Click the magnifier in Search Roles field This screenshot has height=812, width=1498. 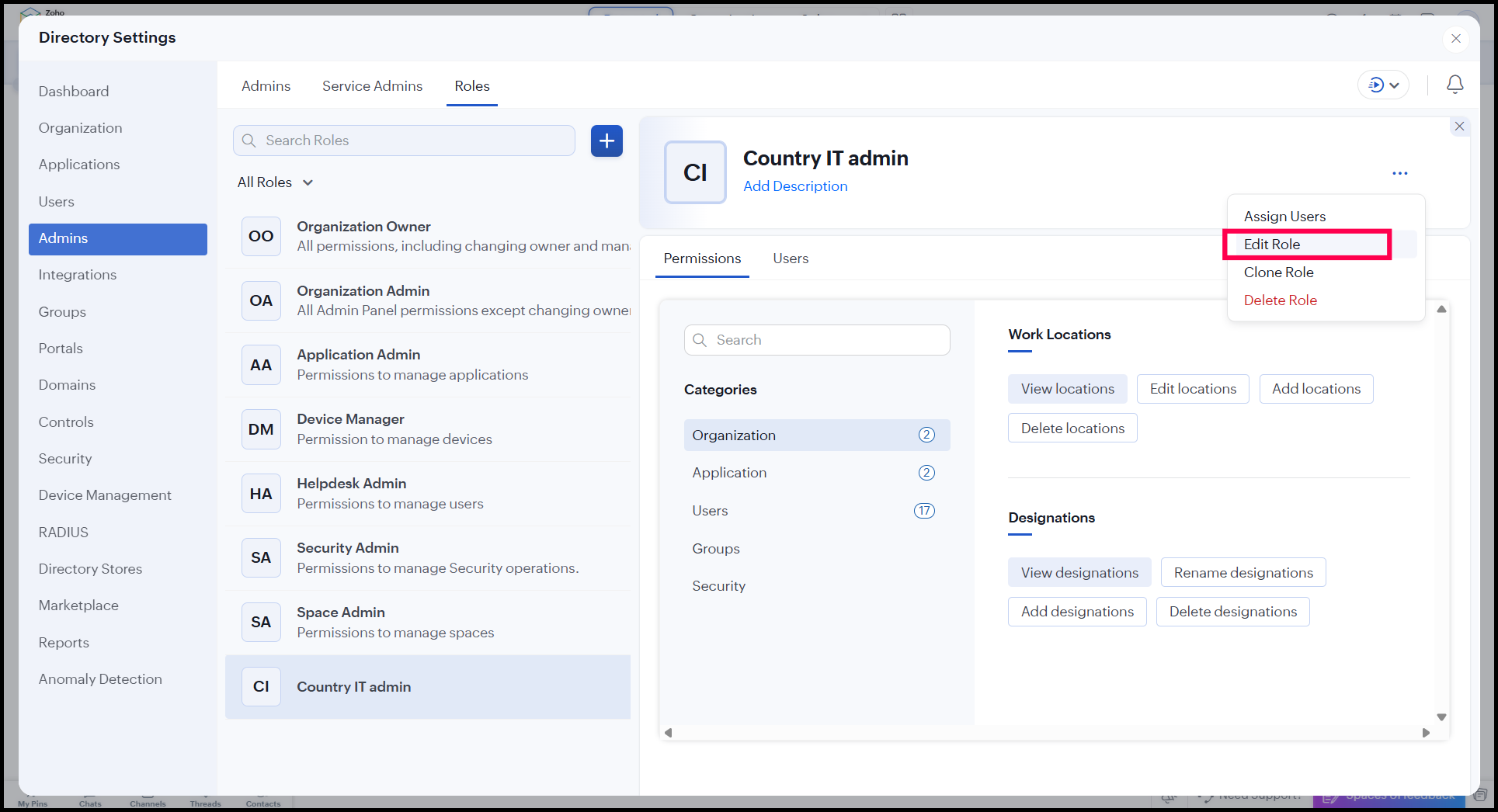click(249, 141)
